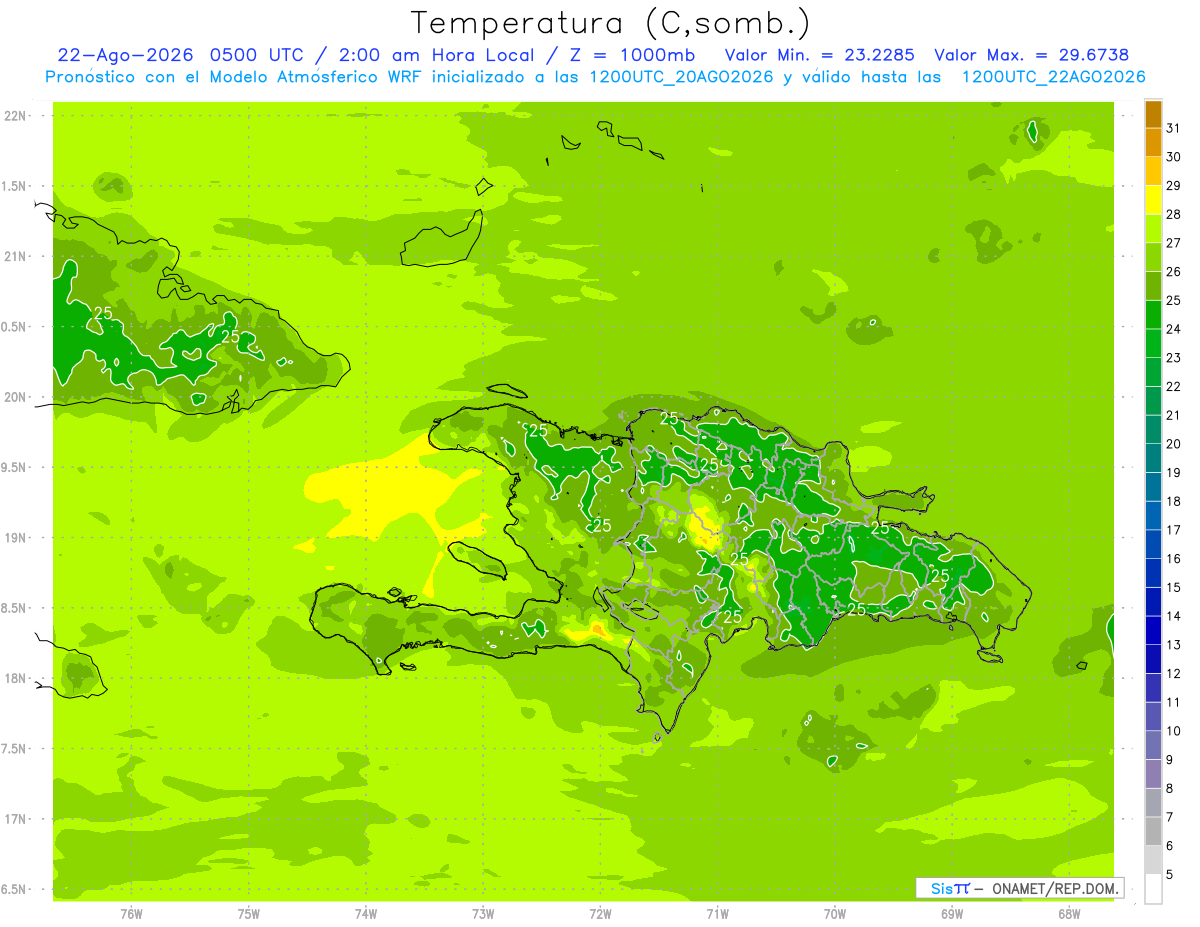
Task: Click the orange 31 degree color swatch
Action: click(x=1153, y=115)
